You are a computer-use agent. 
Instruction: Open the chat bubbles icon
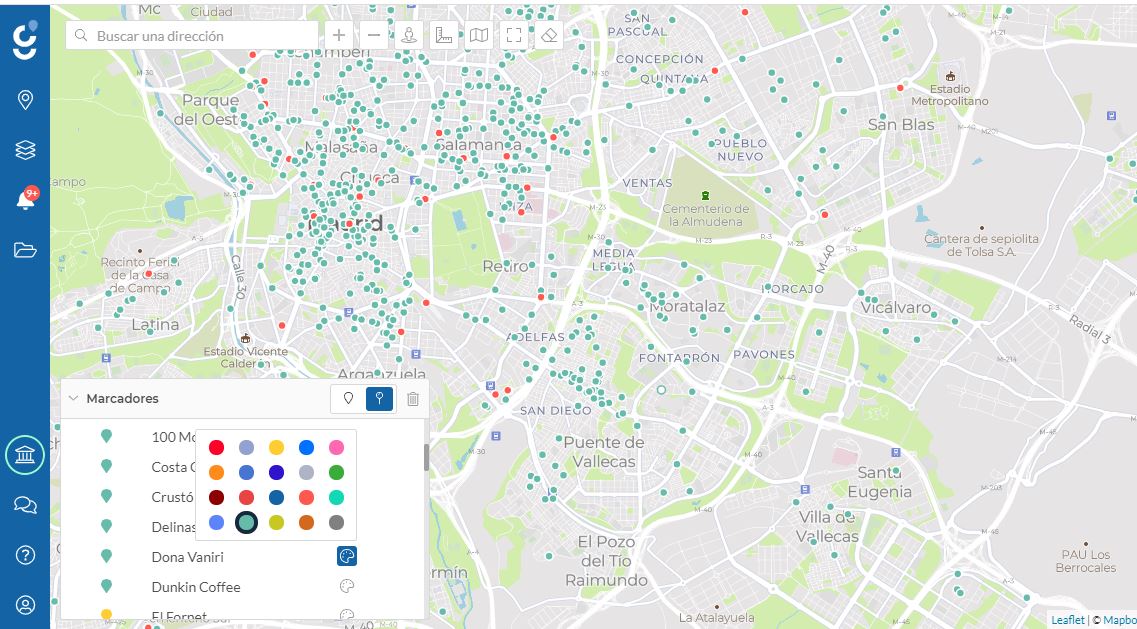point(25,505)
